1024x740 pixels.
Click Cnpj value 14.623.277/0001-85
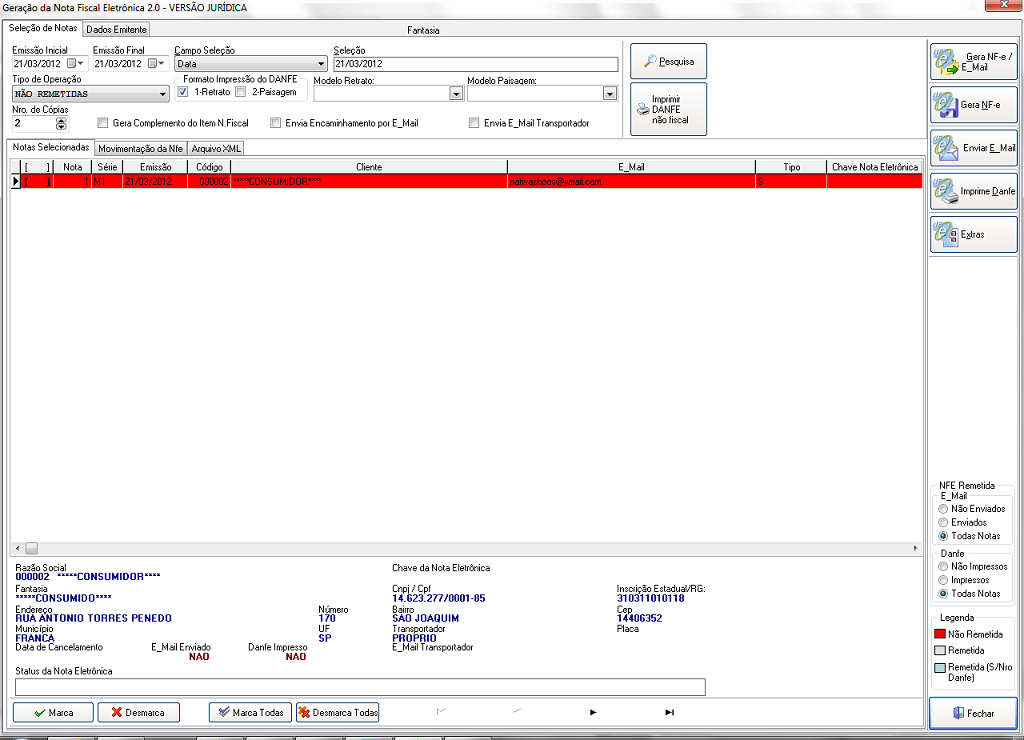(438, 598)
